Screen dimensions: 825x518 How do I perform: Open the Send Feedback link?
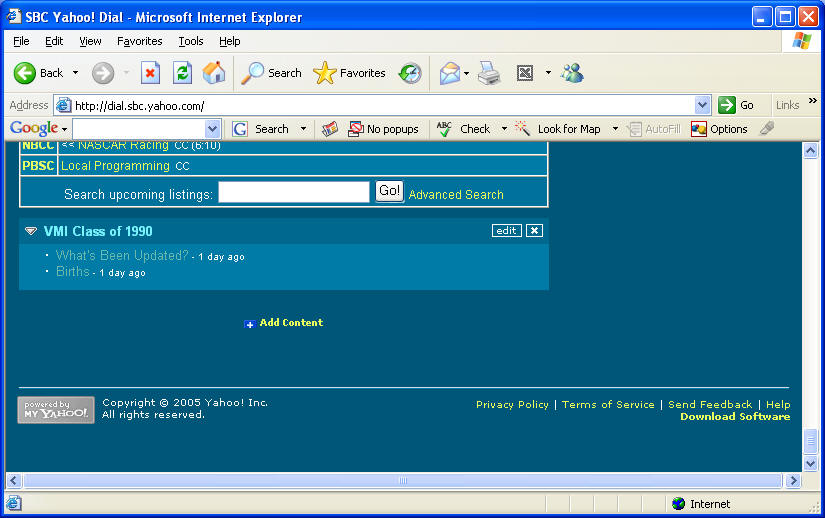(710, 404)
